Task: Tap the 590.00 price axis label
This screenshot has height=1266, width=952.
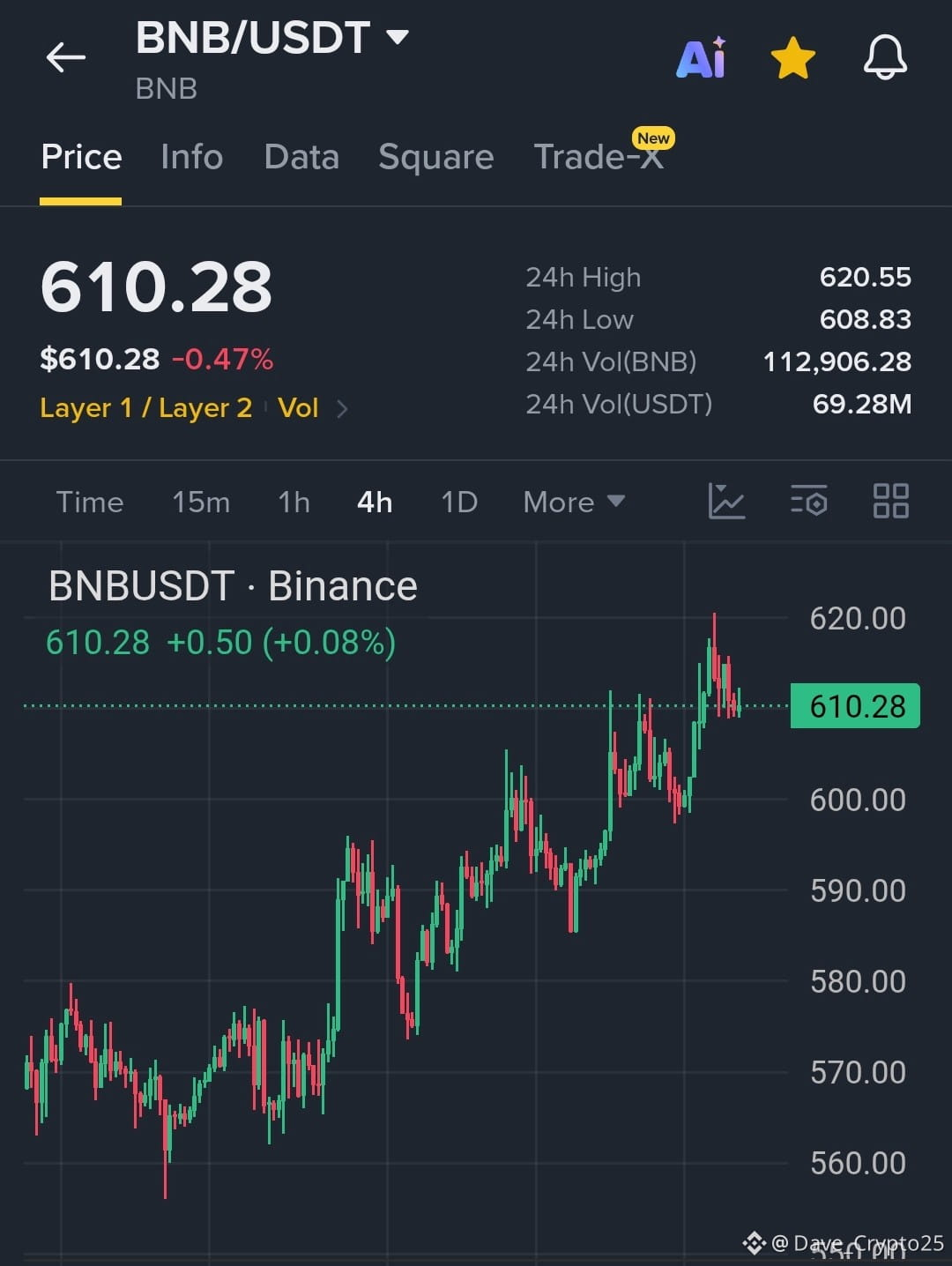Action: [858, 891]
